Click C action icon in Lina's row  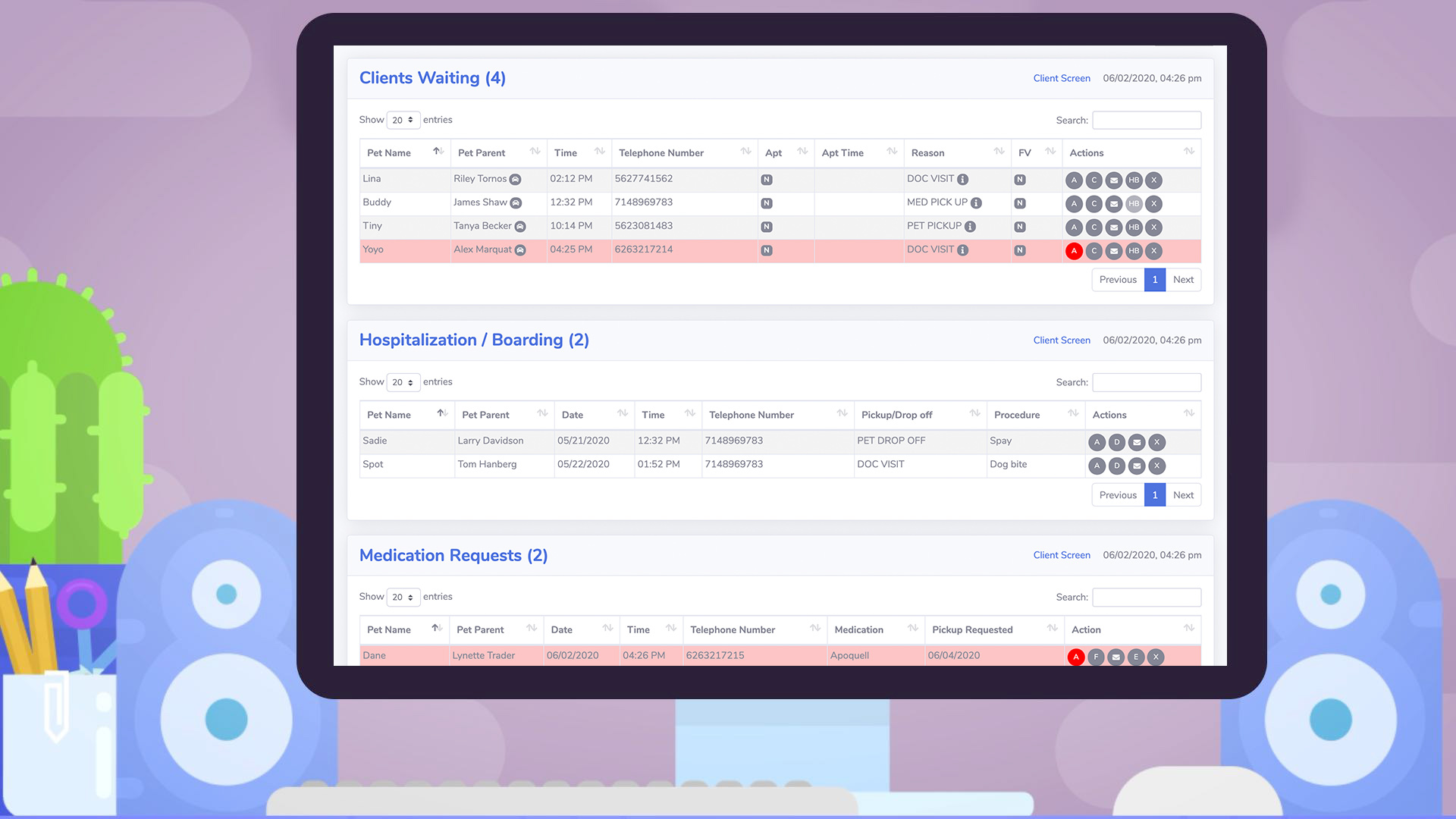[1094, 180]
